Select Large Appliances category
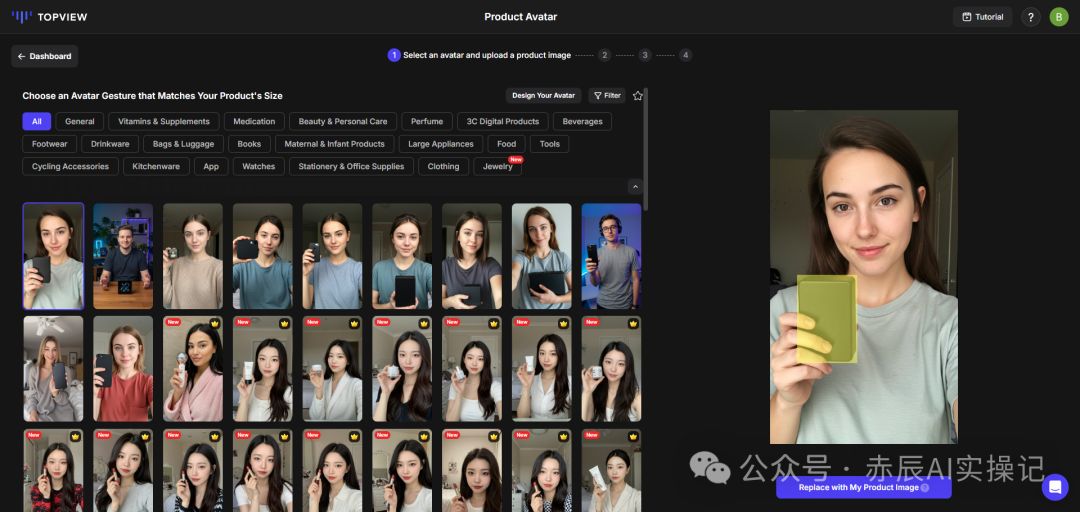 [441, 144]
